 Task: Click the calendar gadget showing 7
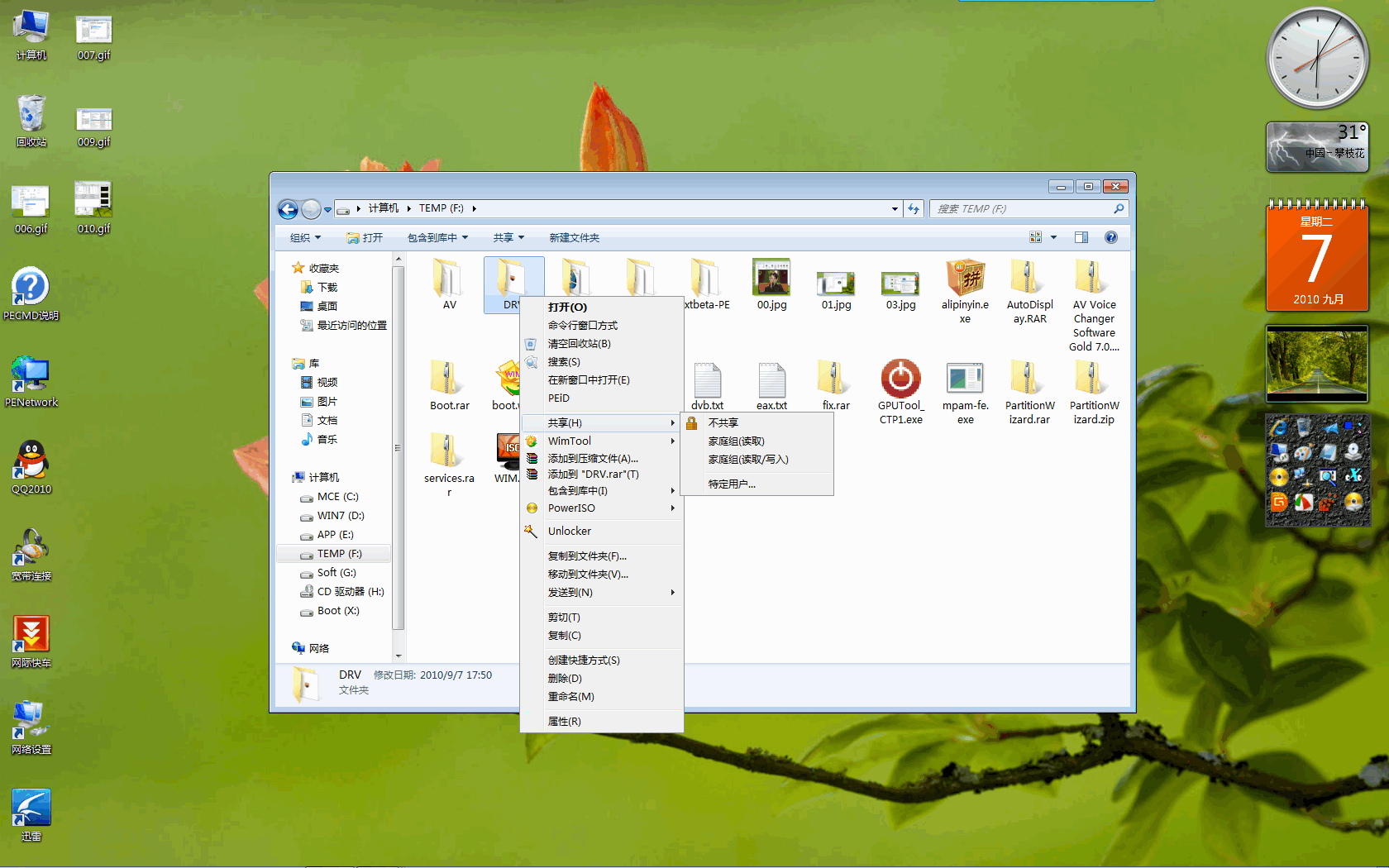1317,256
